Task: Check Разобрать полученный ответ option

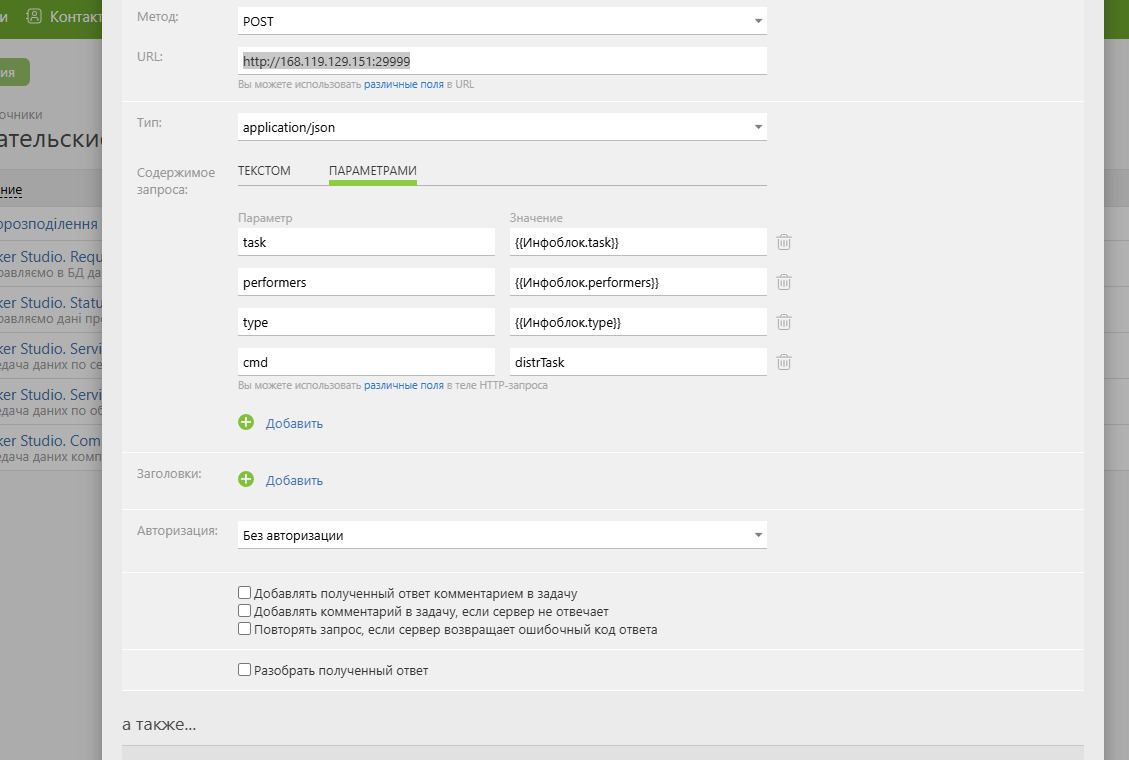Action: (245, 670)
